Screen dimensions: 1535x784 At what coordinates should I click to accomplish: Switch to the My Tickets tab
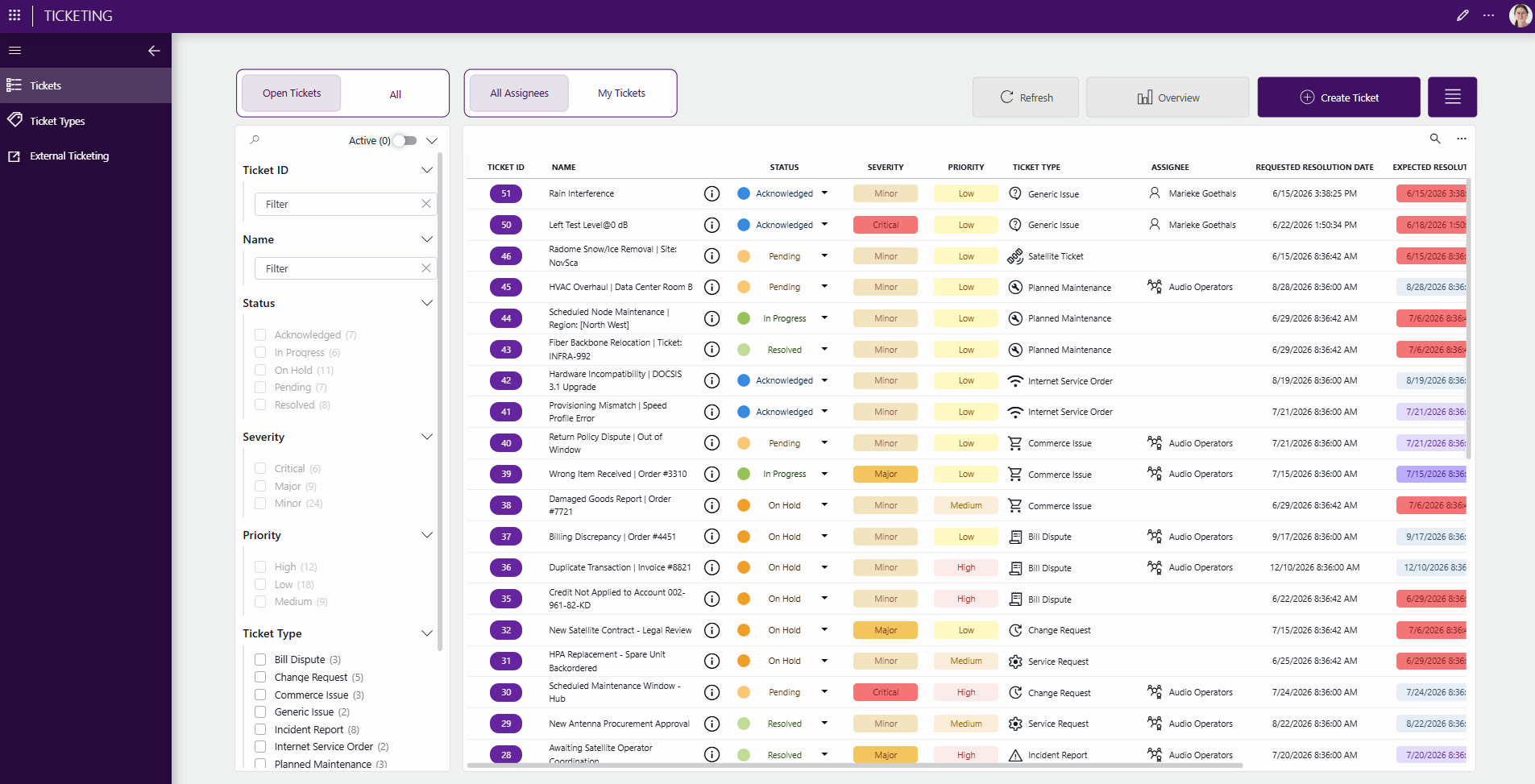tap(621, 93)
